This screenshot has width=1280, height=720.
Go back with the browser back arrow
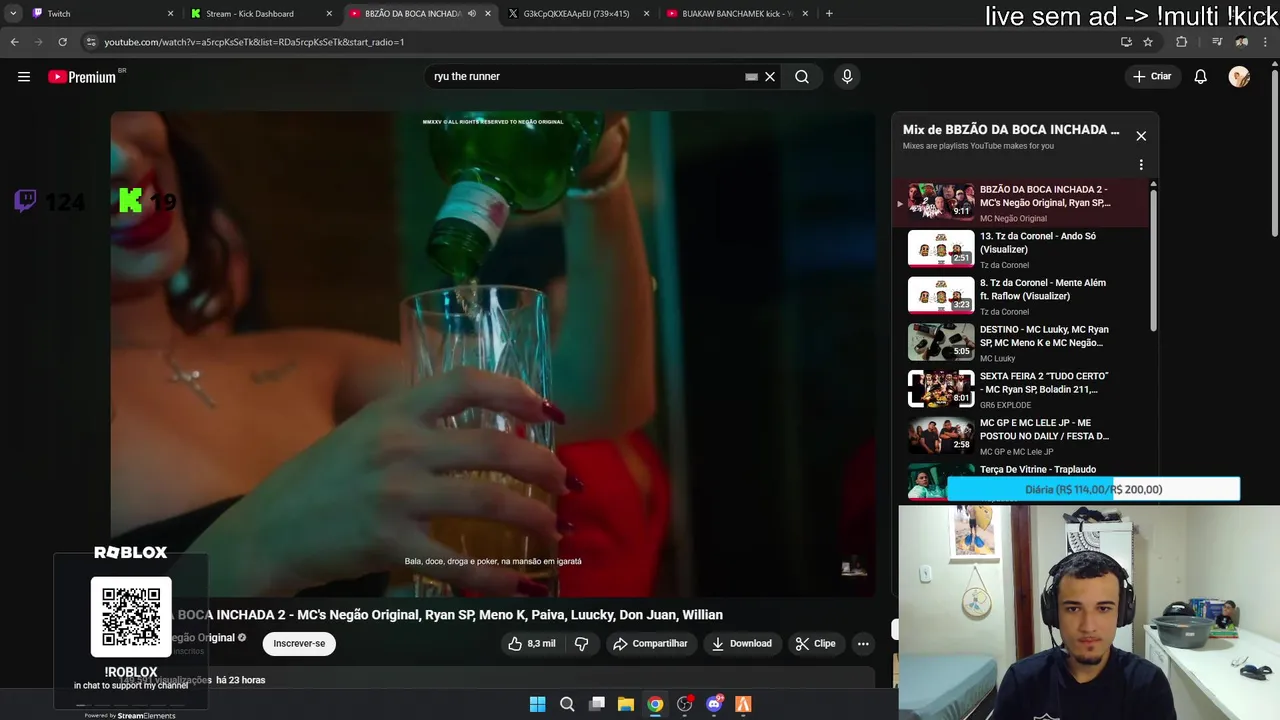pyautogui.click(x=14, y=42)
